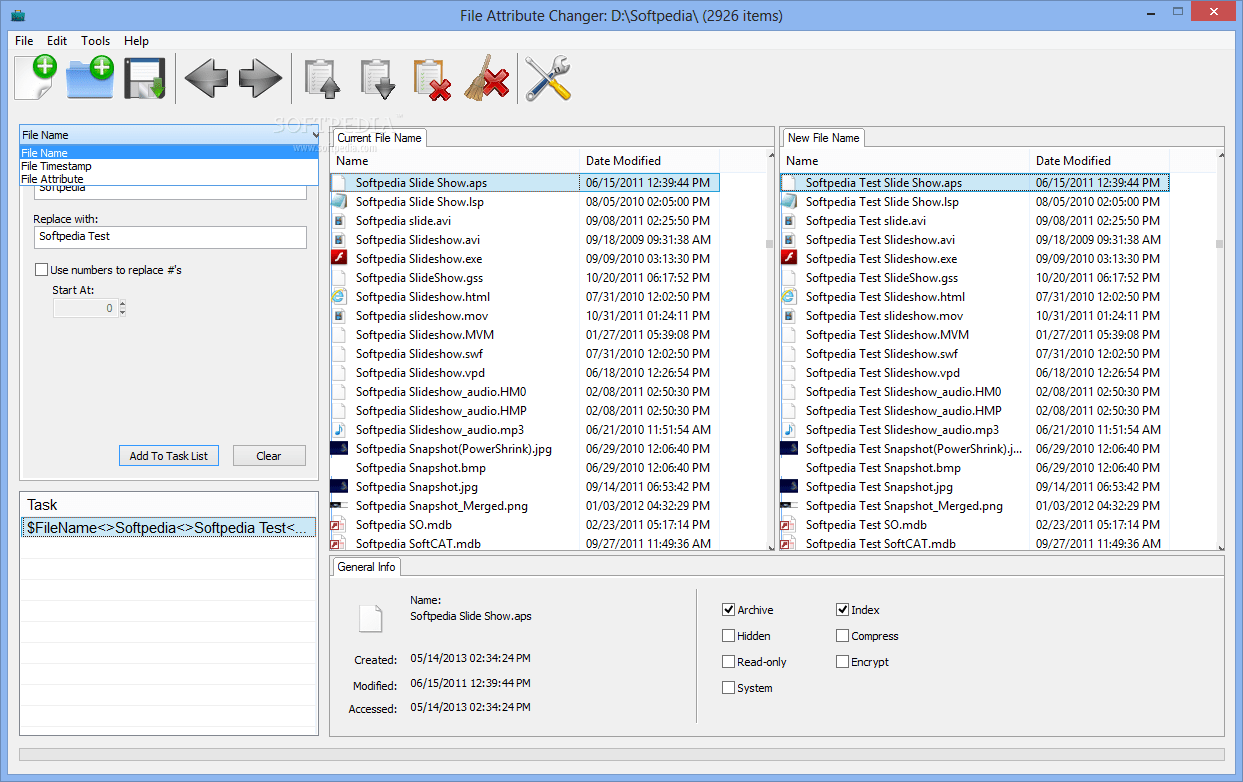Click the right arrow forward icon
The image size is (1243, 782).
pyautogui.click(x=261, y=78)
